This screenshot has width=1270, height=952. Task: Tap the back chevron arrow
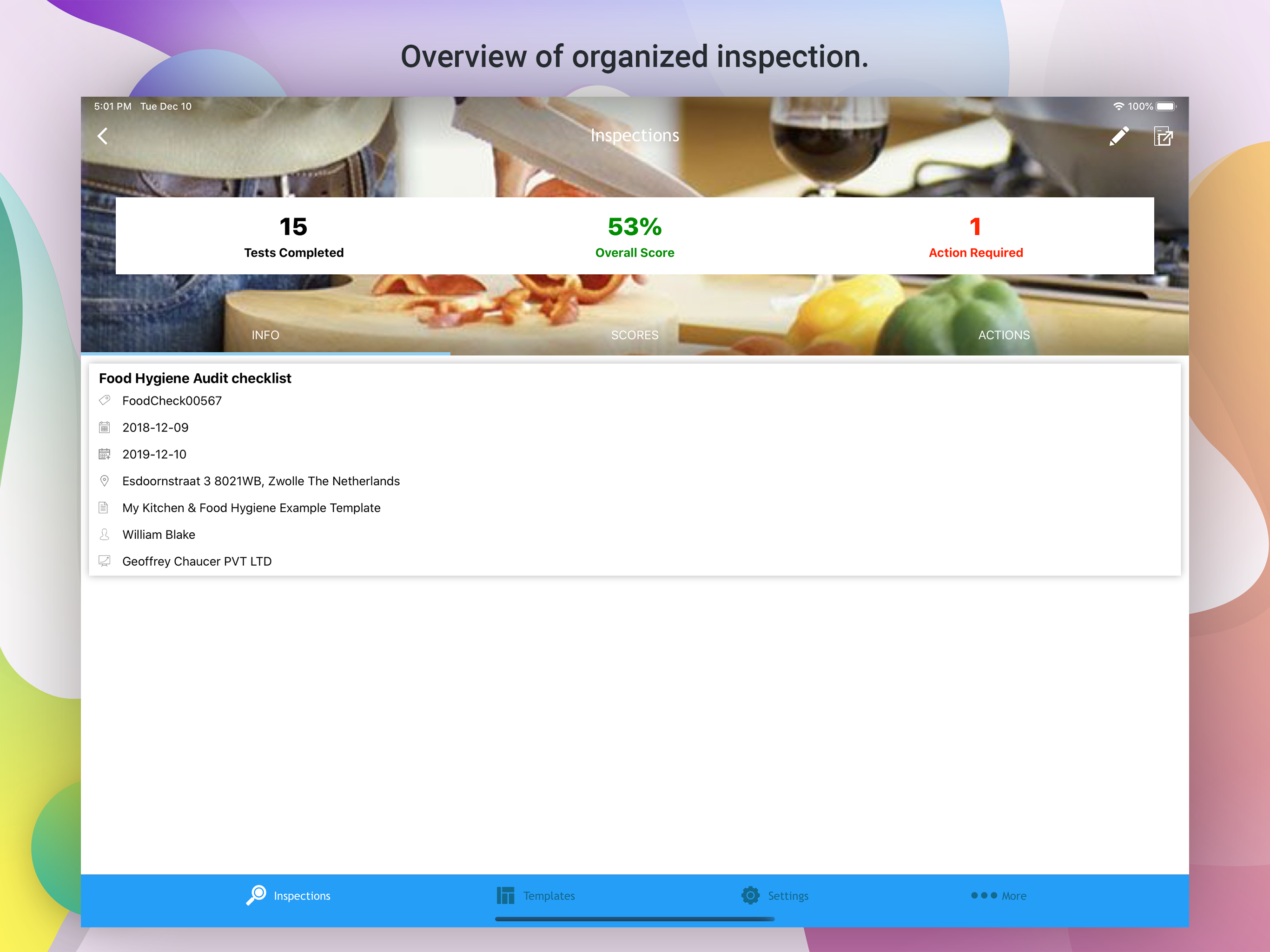click(x=103, y=136)
